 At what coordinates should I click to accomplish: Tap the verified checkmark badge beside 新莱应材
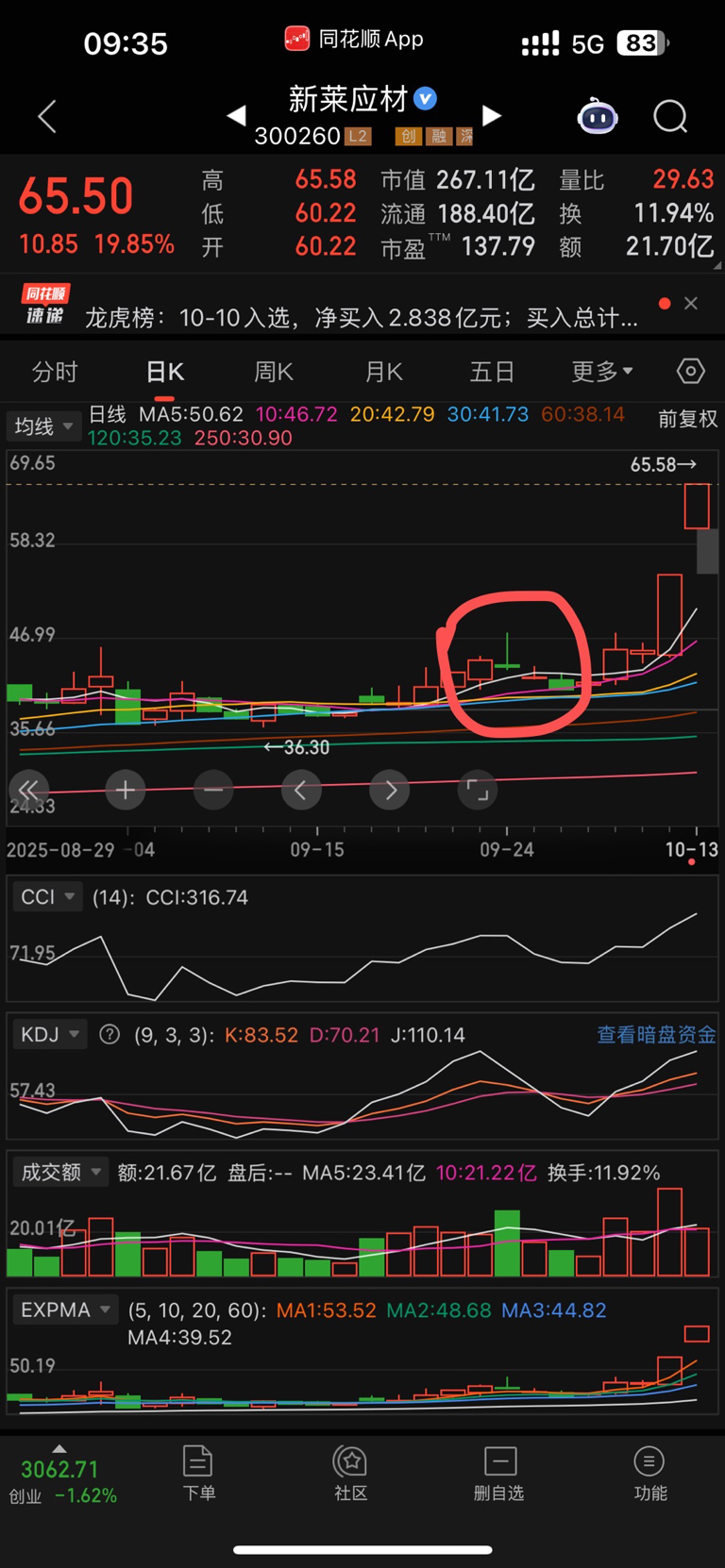pos(426,98)
